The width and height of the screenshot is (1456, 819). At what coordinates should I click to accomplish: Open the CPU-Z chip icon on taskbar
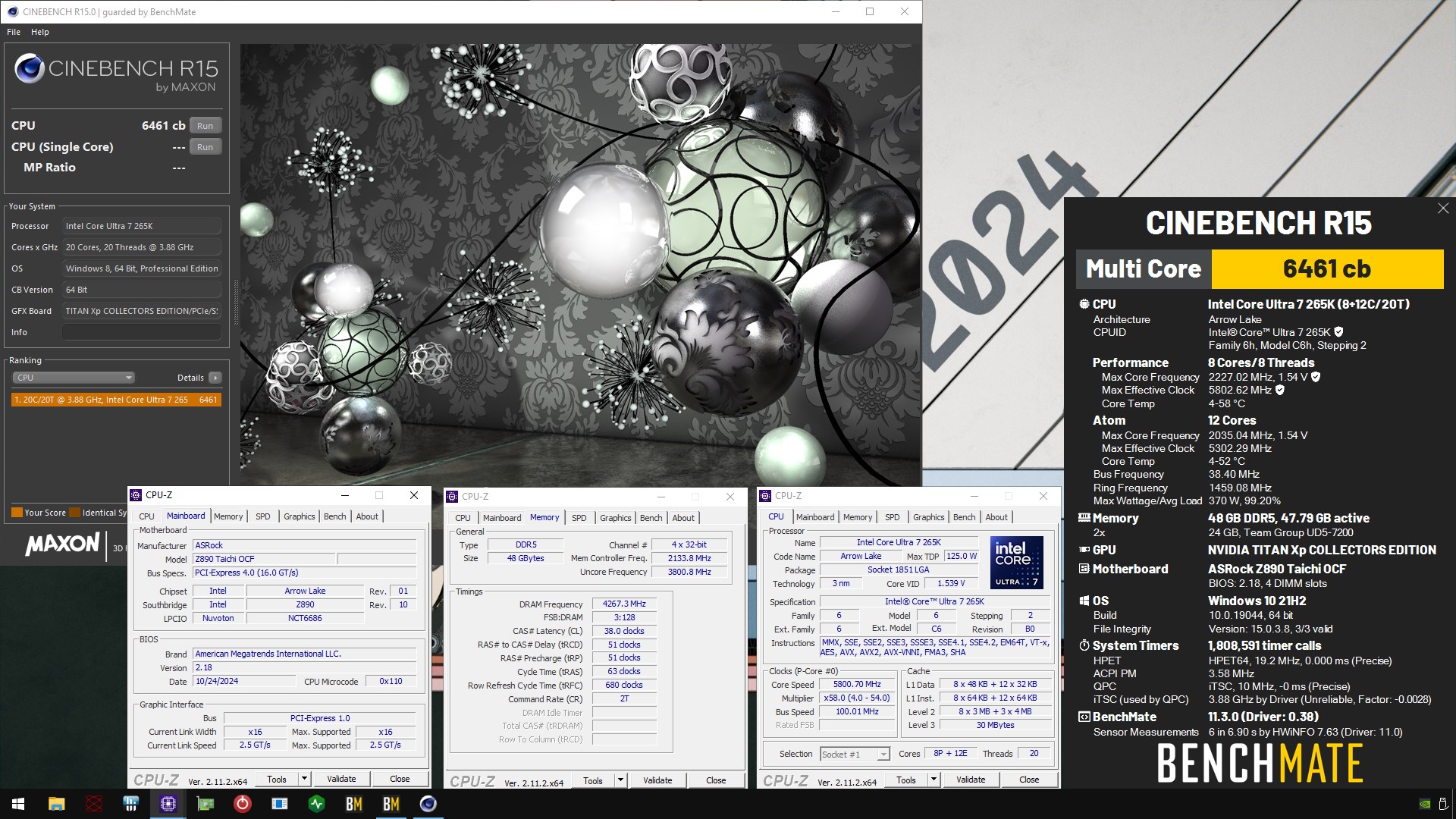pos(168,804)
